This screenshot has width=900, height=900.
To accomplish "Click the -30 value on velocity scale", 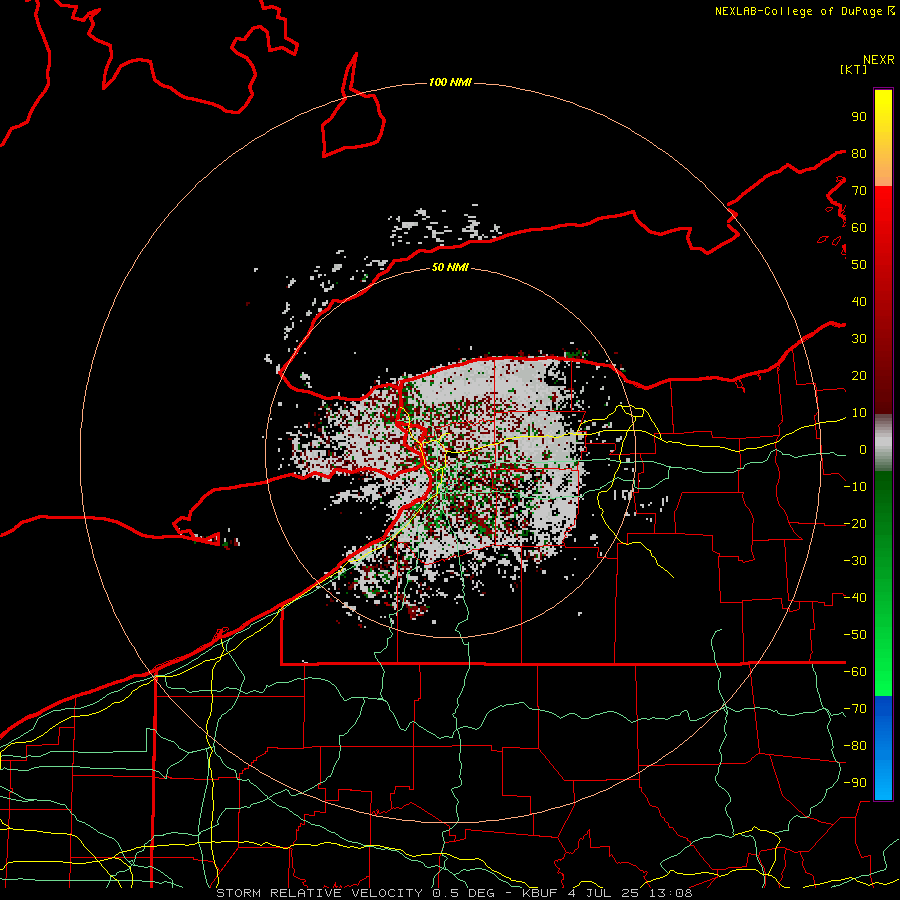I will click(x=855, y=561).
